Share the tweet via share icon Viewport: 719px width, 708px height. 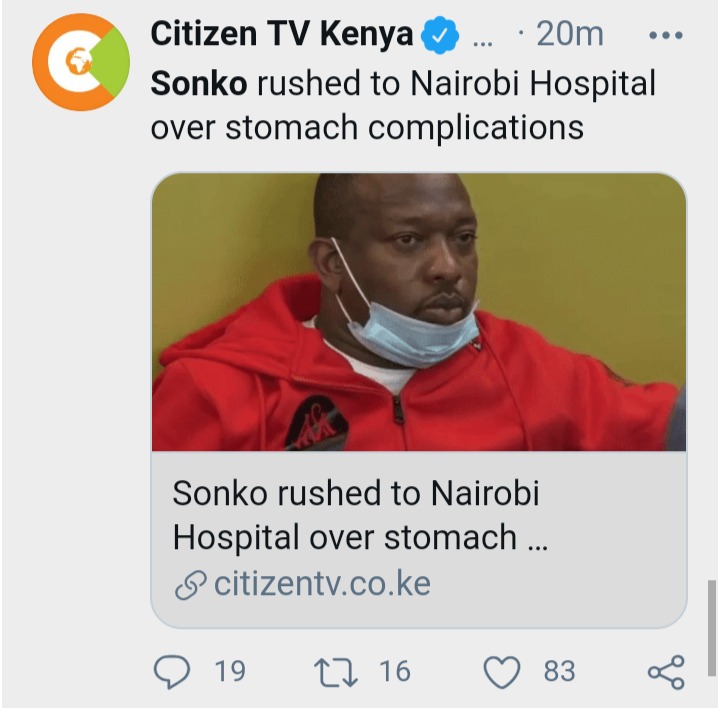[x=666, y=672]
